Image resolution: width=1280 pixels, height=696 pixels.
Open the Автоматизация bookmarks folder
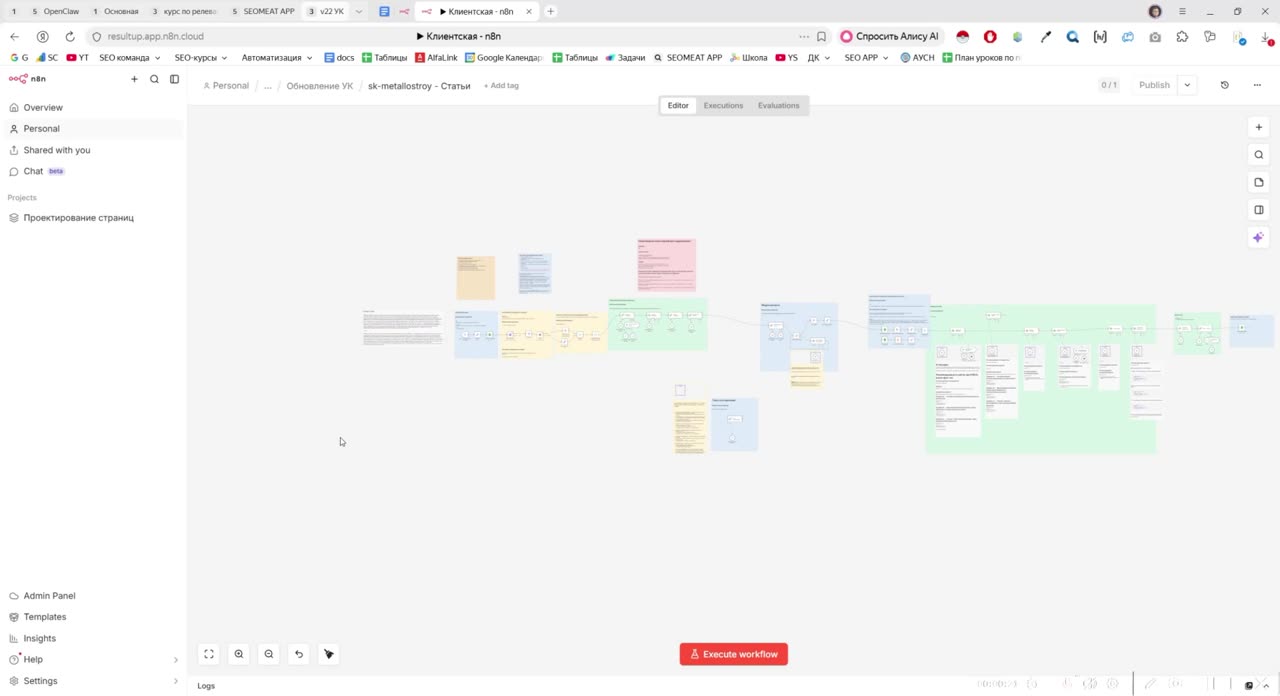click(x=277, y=58)
